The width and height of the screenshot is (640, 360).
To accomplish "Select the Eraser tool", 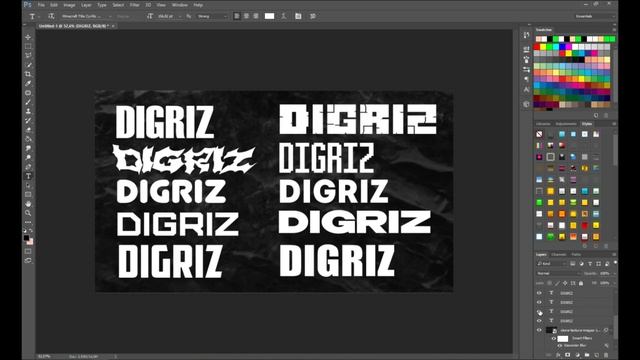I will point(28,130).
